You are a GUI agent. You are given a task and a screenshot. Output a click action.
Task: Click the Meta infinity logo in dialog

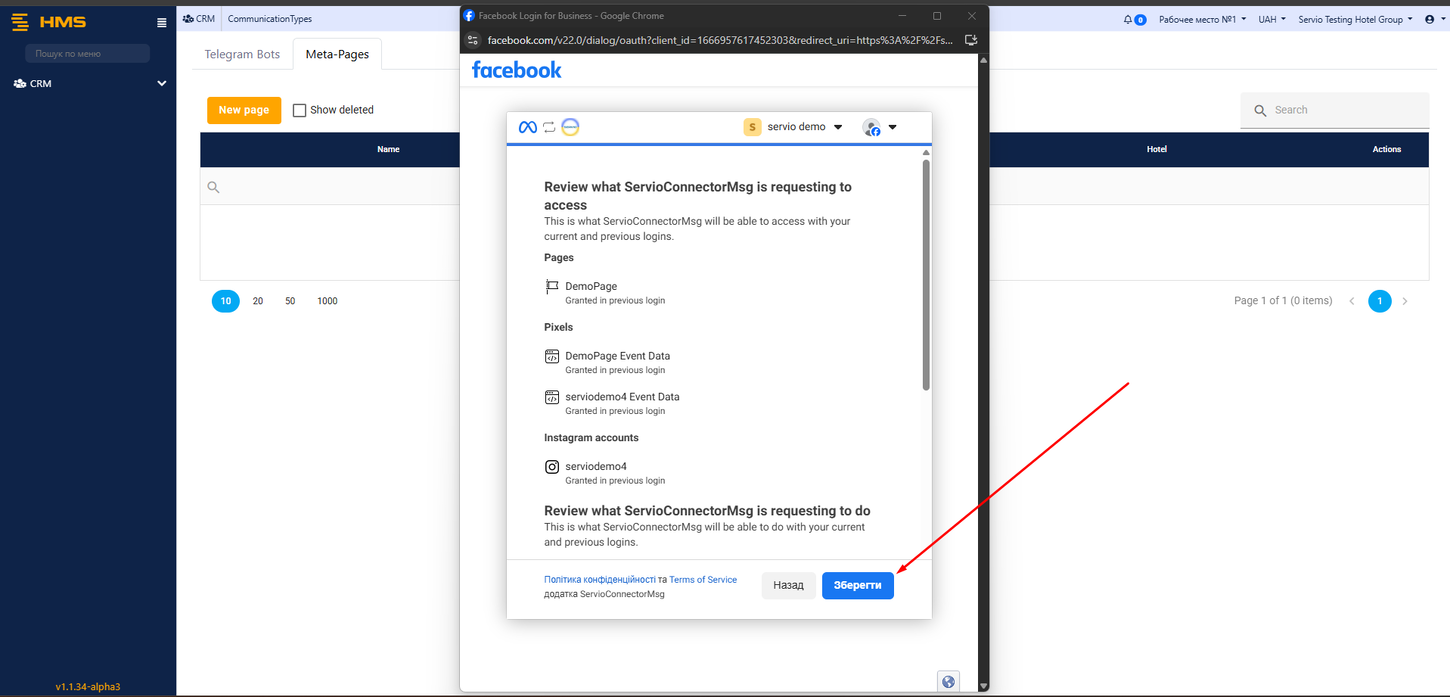526,127
